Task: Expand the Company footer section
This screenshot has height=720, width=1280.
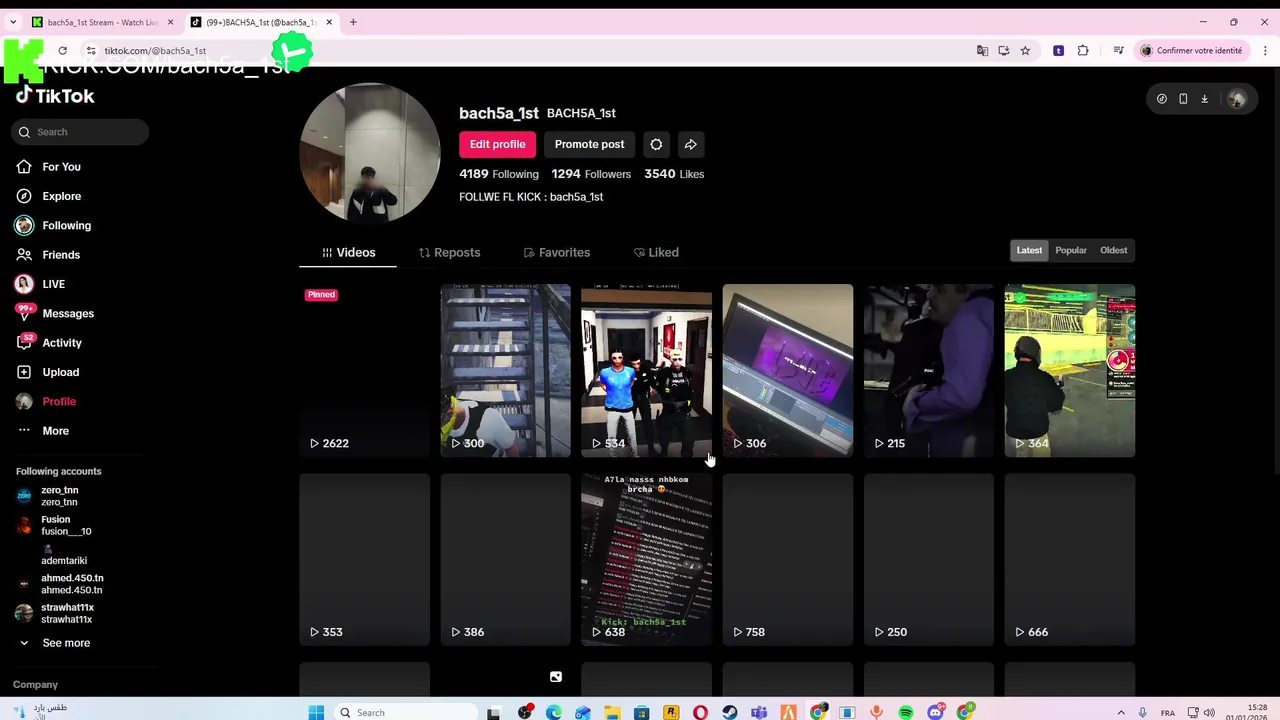Action: [35, 685]
